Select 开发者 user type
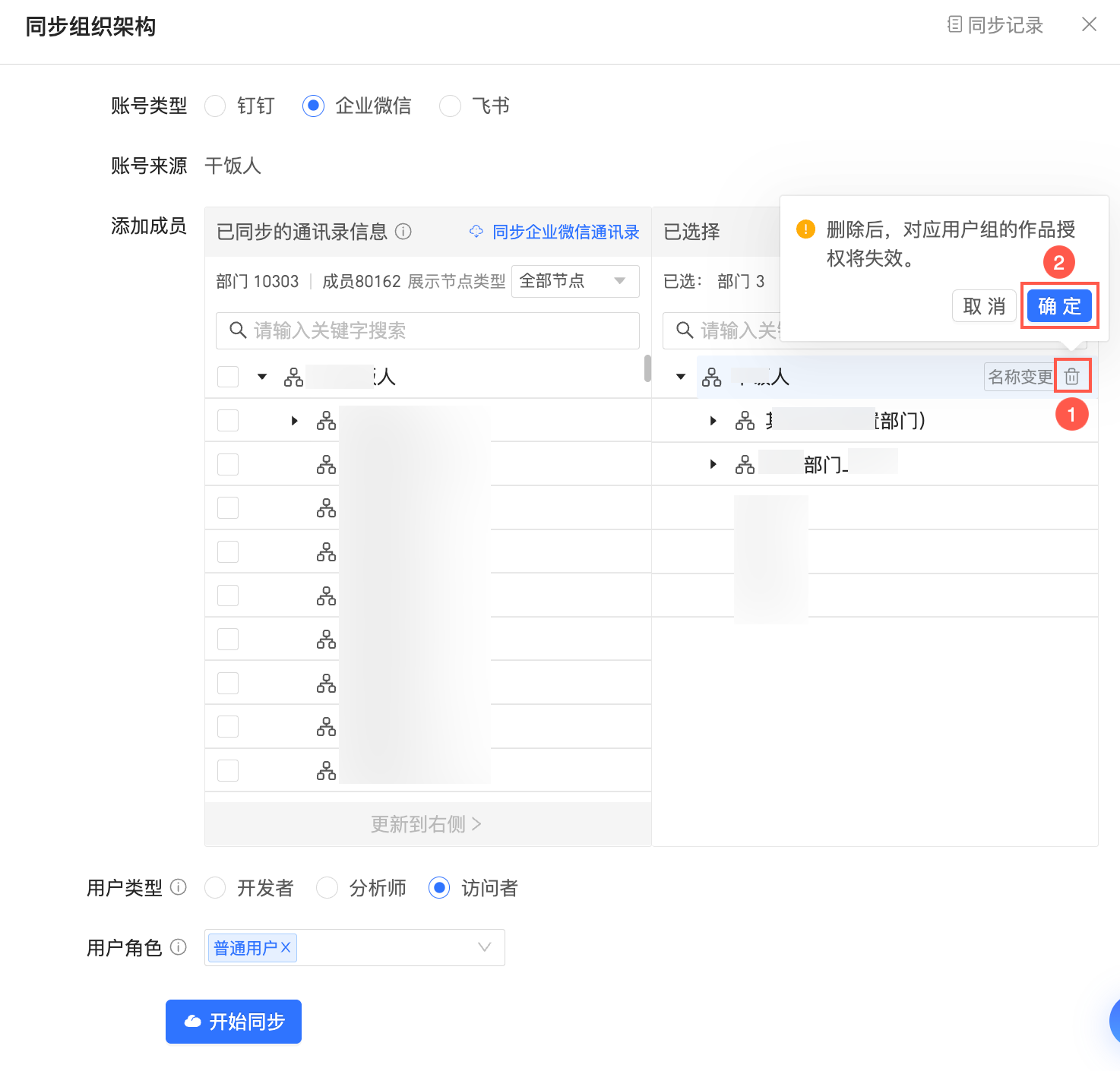This screenshot has height=1071, width=1120. tap(216, 888)
